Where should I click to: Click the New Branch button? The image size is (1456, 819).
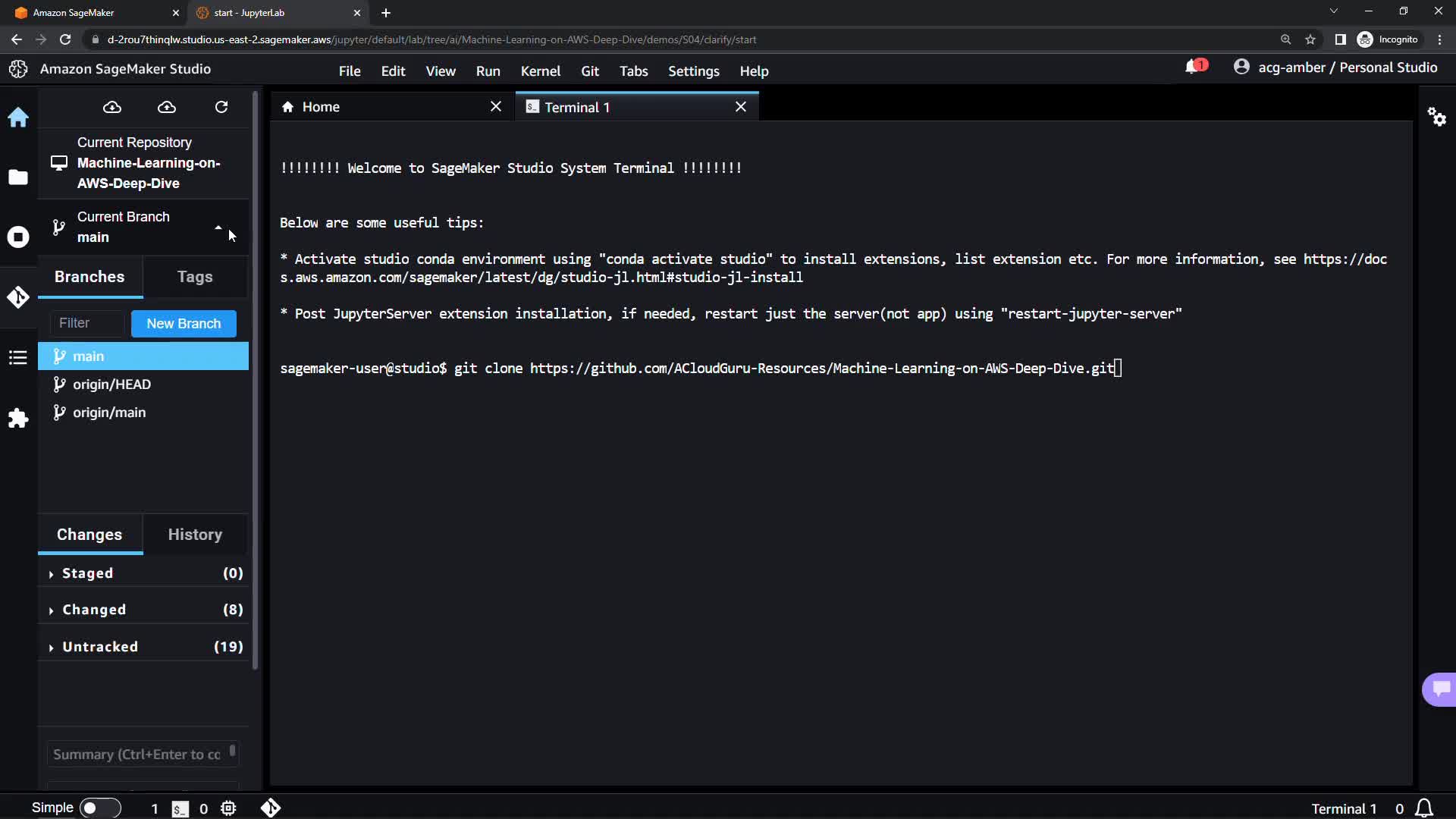[184, 324]
